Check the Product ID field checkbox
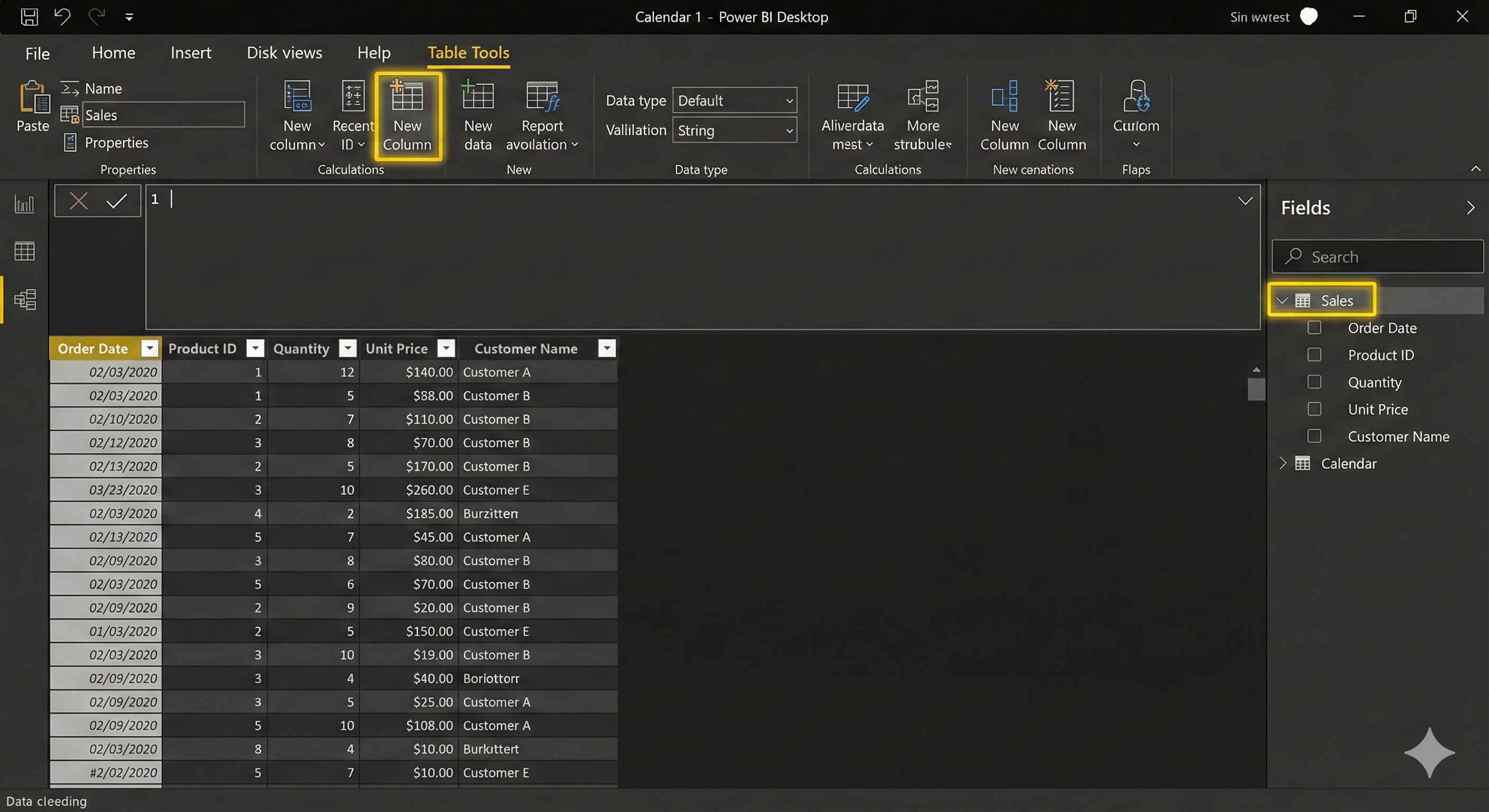Viewport: 1489px width, 812px height. [x=1315, y=354]
